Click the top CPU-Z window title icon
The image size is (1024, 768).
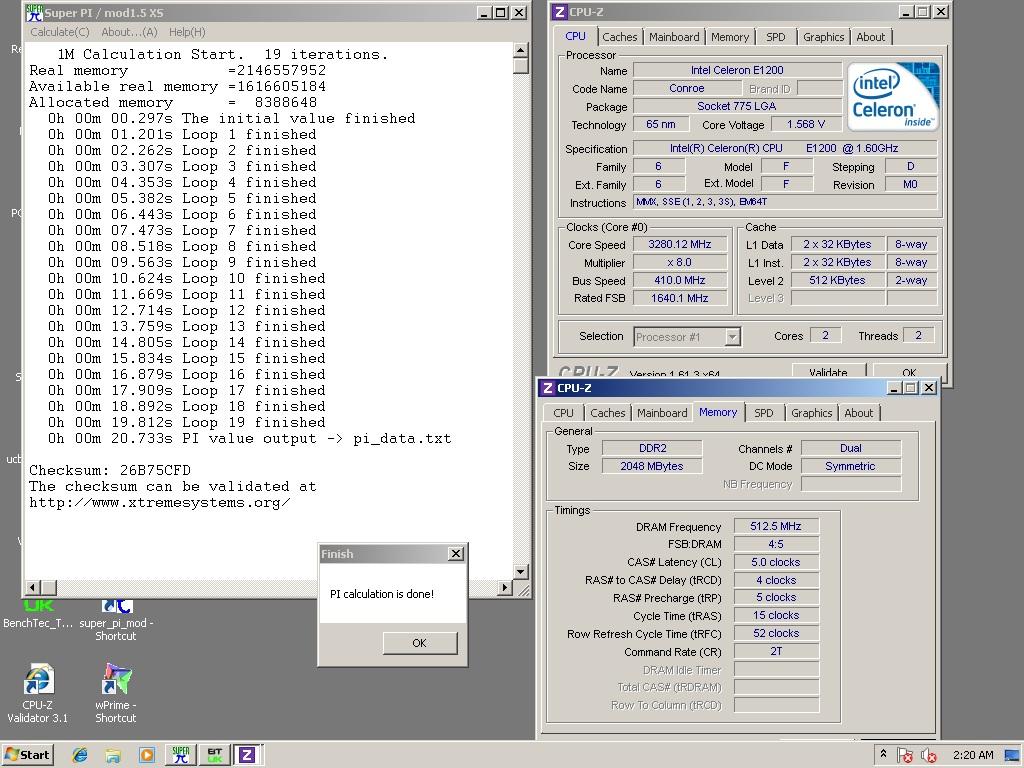[x=560, y=12]
